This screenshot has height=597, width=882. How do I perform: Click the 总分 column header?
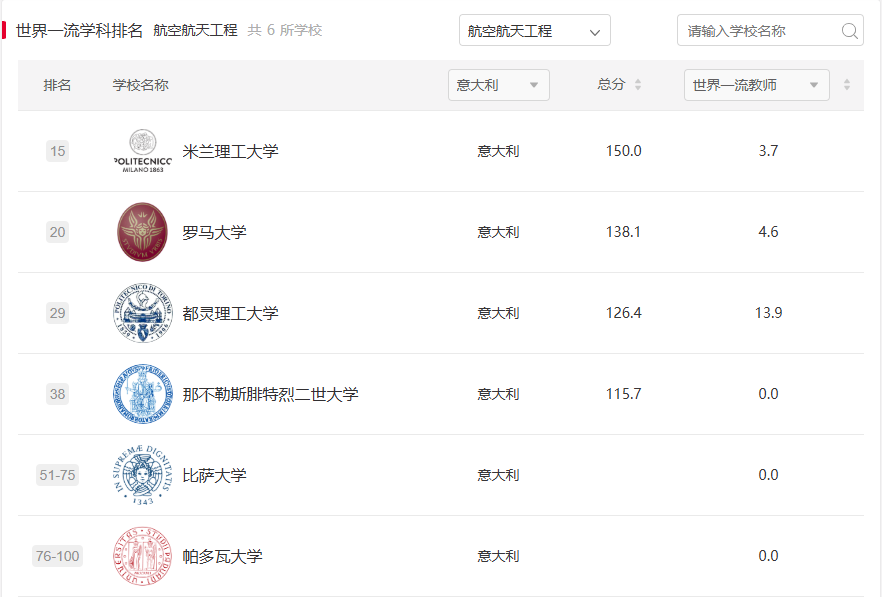[x=611, y=85]
